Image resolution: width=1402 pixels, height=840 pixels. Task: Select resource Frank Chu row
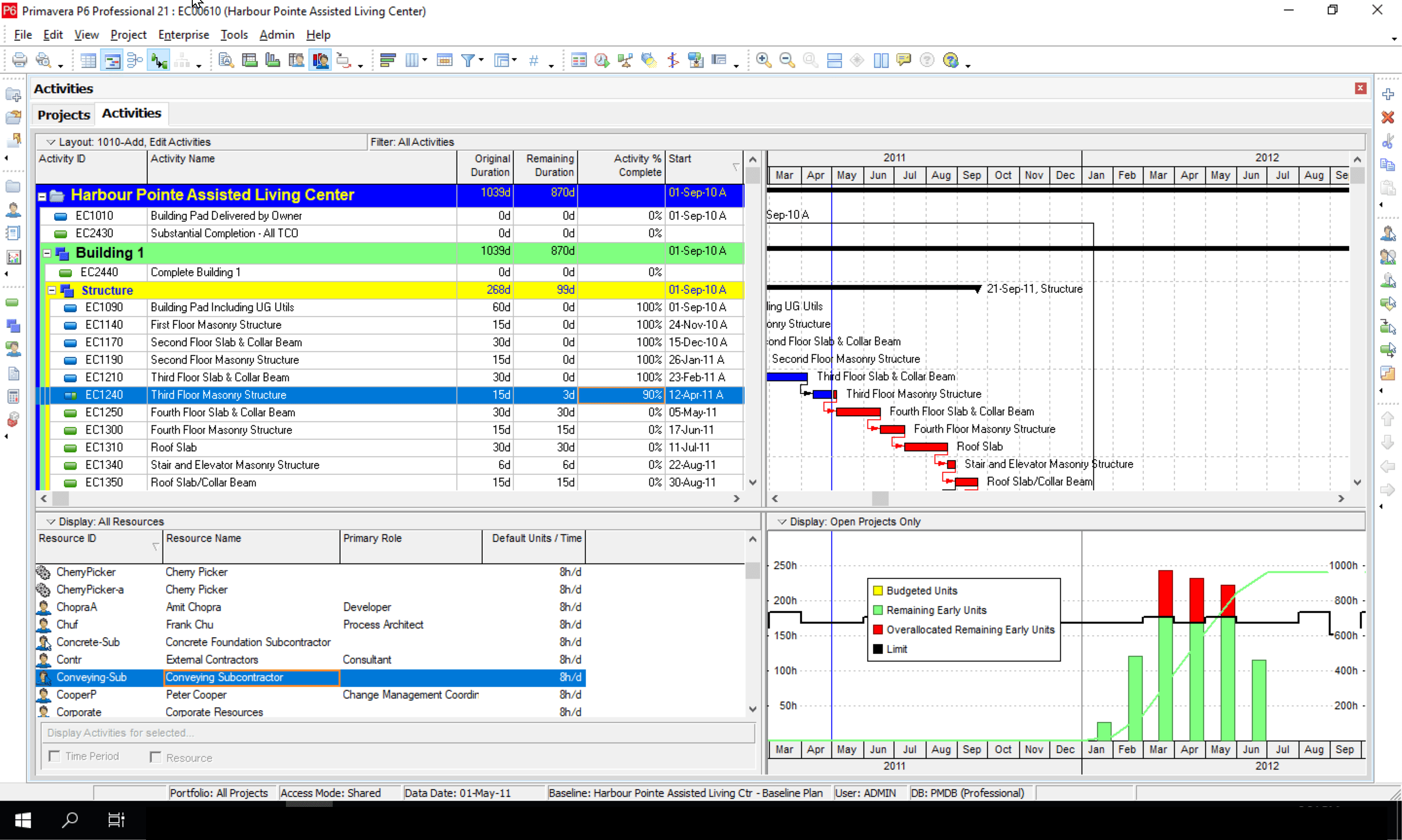click(x=311, y=624)
